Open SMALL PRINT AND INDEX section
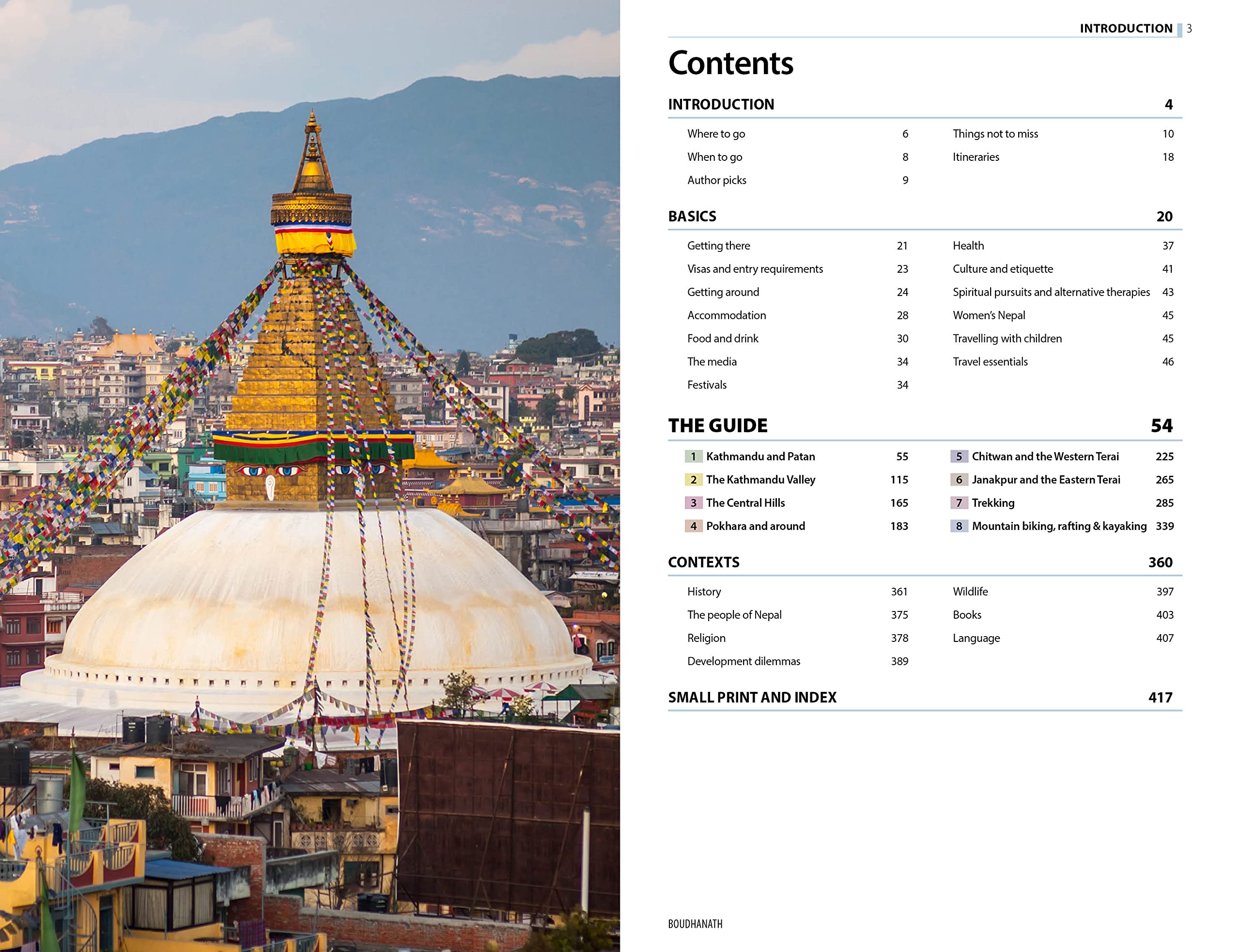The width and height of the screenshot is (1240, 952). coord(752,698)
